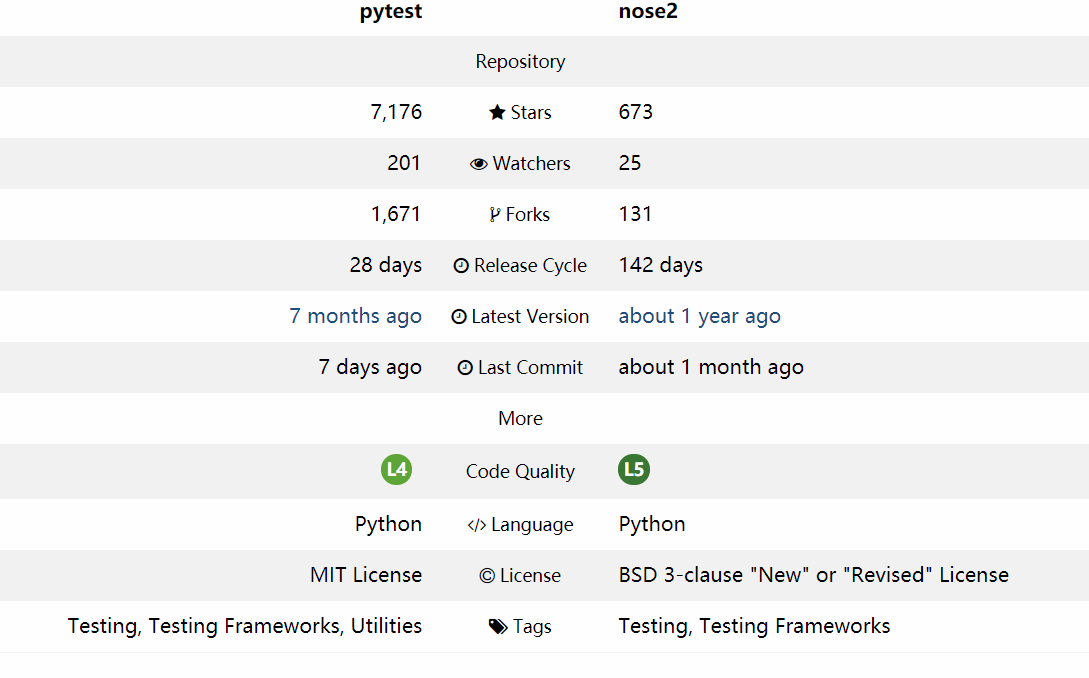1089x678 pixels.
Task: Click the clock icon beside Release Cycle
Action: tap(460, 266)
